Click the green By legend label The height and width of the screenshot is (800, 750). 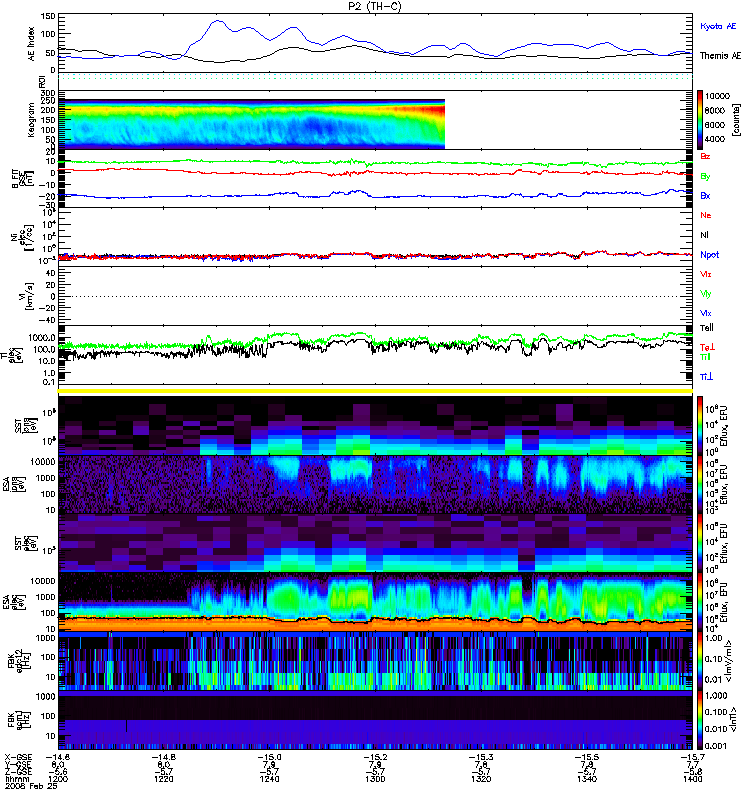pos(705,176)
